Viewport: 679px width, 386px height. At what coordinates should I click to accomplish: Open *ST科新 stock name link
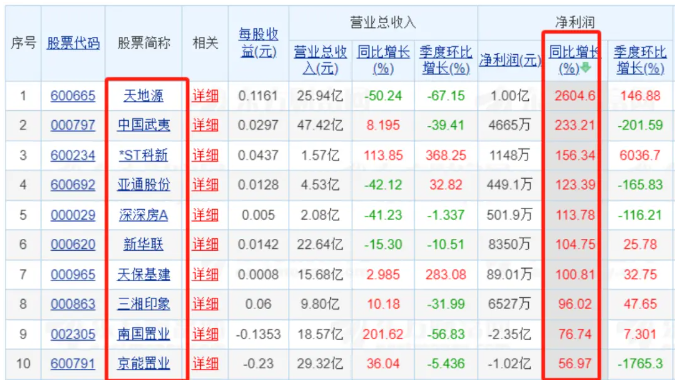(143, 155)
